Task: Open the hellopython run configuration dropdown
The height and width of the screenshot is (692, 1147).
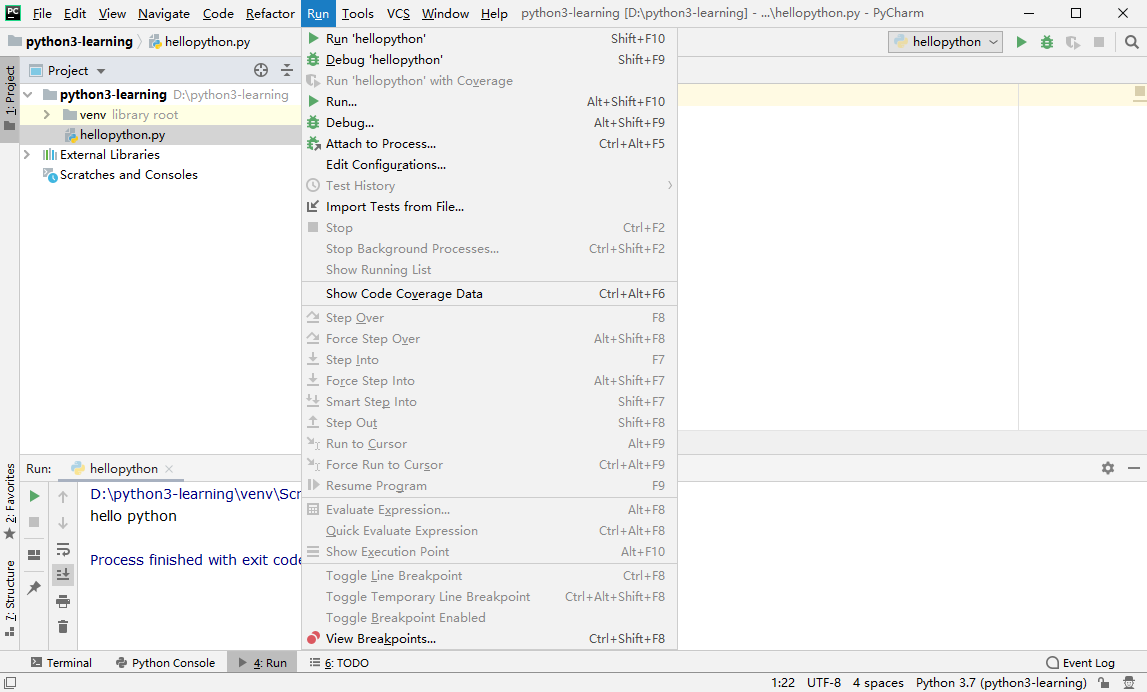Action: tap(945, 42)
